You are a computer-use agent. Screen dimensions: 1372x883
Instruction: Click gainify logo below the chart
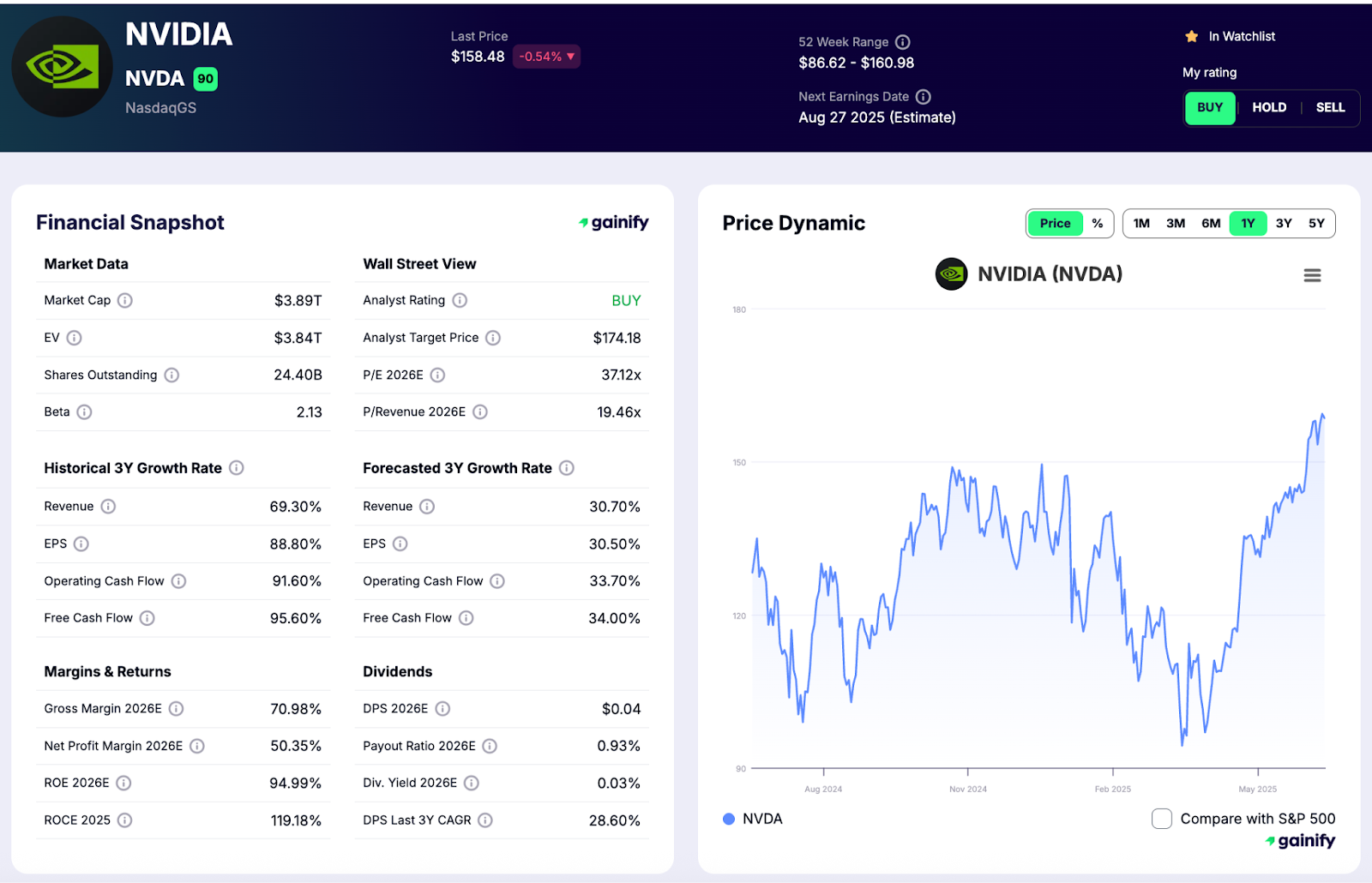click(x=1300, y=841)
